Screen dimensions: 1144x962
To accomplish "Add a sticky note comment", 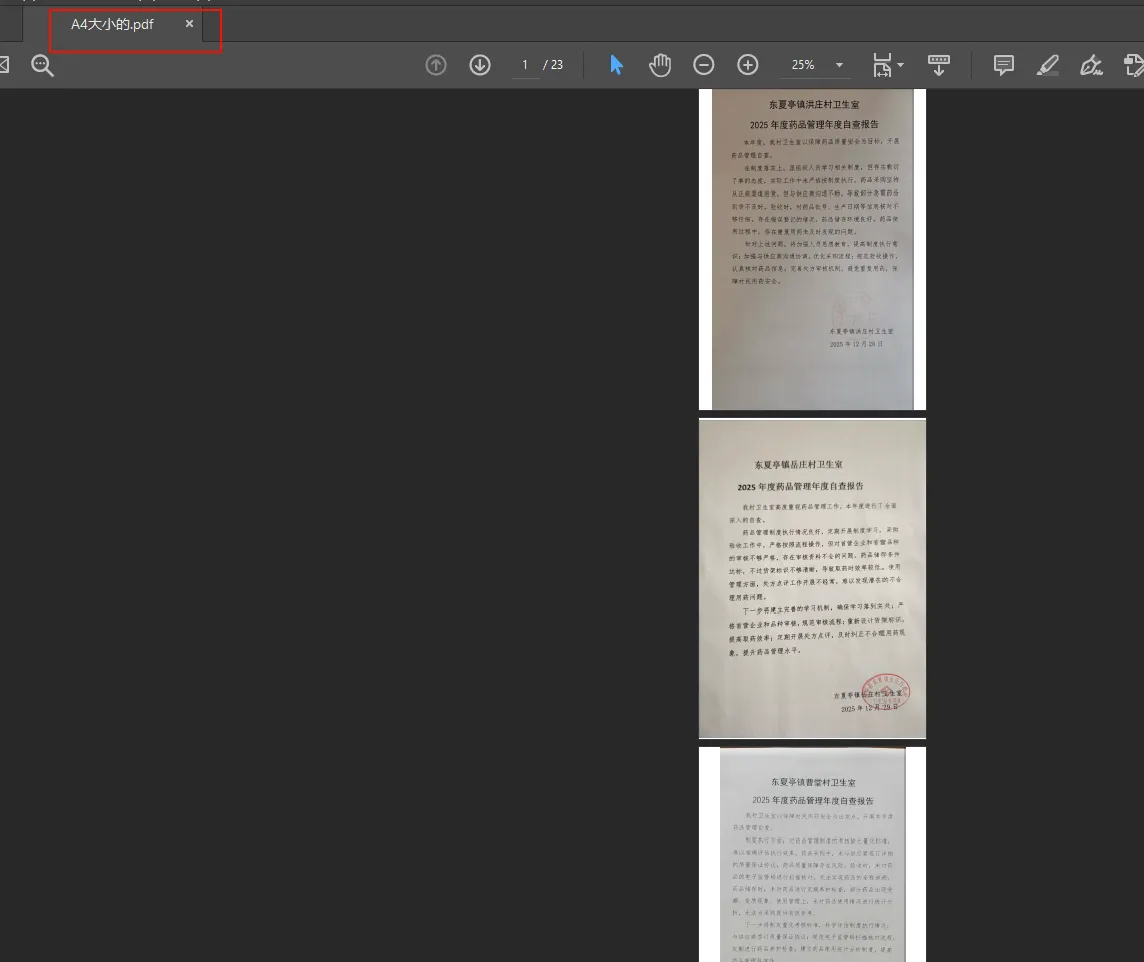I will click(1003, 65).
